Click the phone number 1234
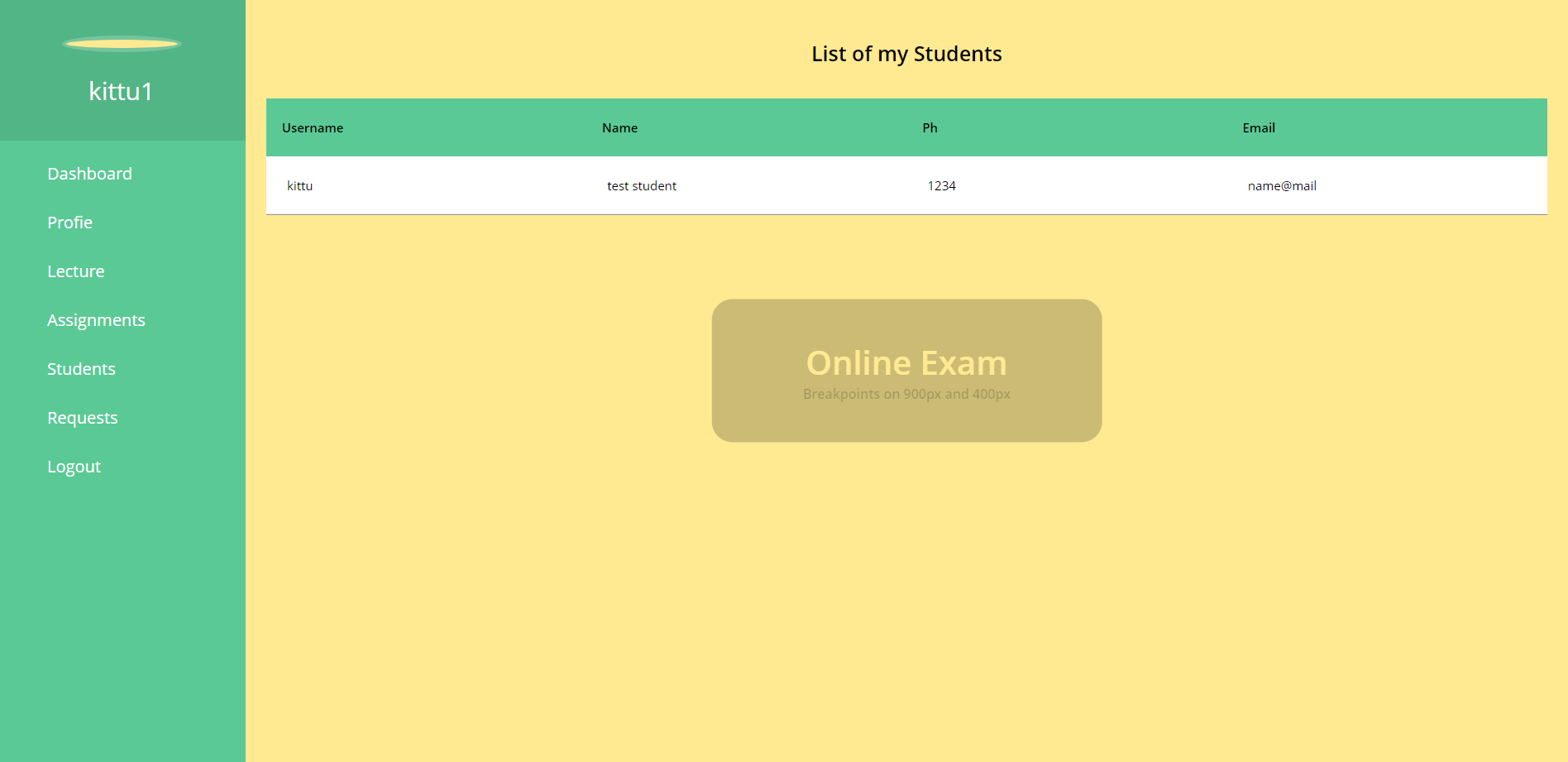This screenshot has width=1568, height=762. click(942, 185)
